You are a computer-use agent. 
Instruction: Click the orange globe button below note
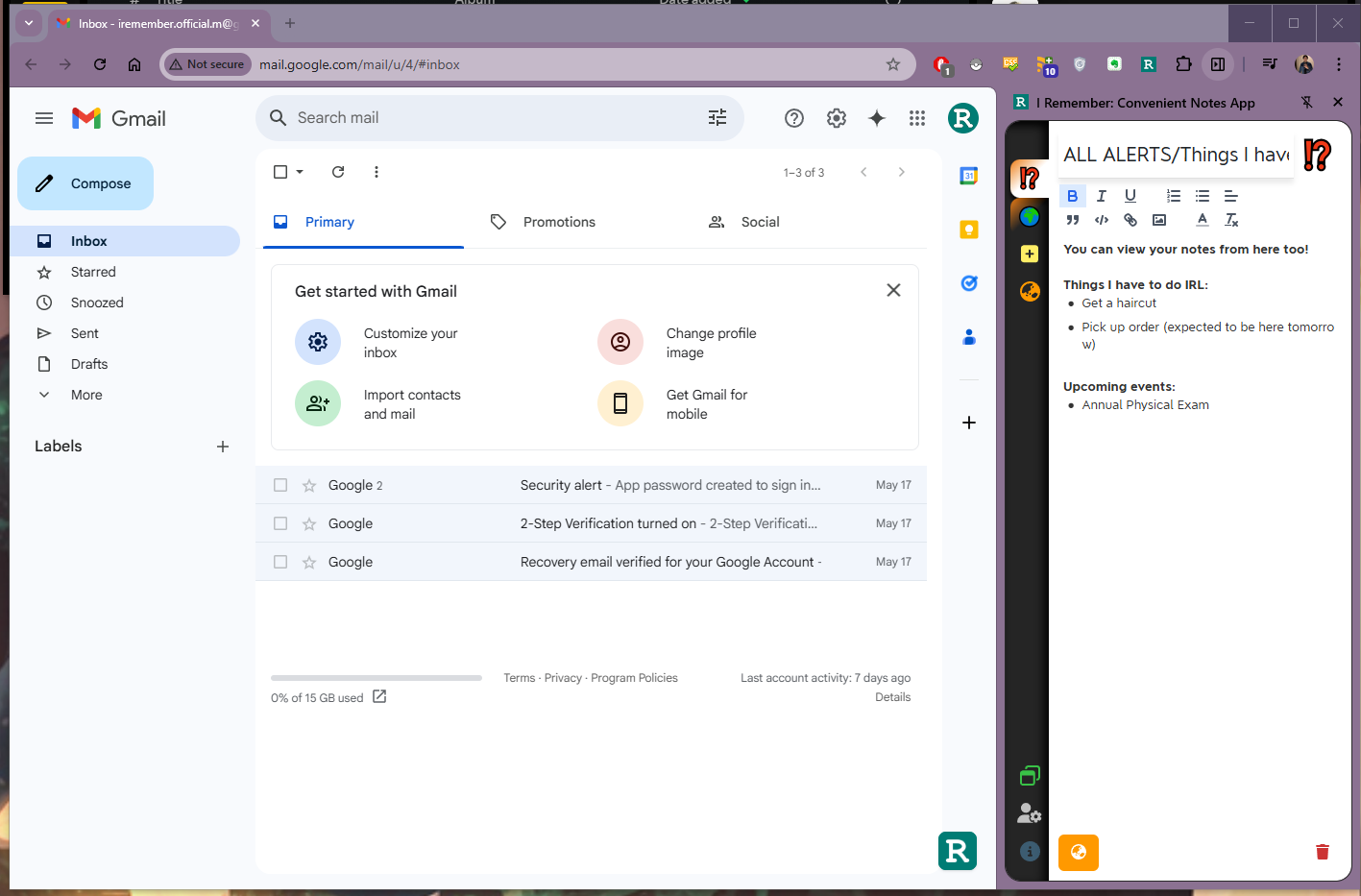[1078, 852]
